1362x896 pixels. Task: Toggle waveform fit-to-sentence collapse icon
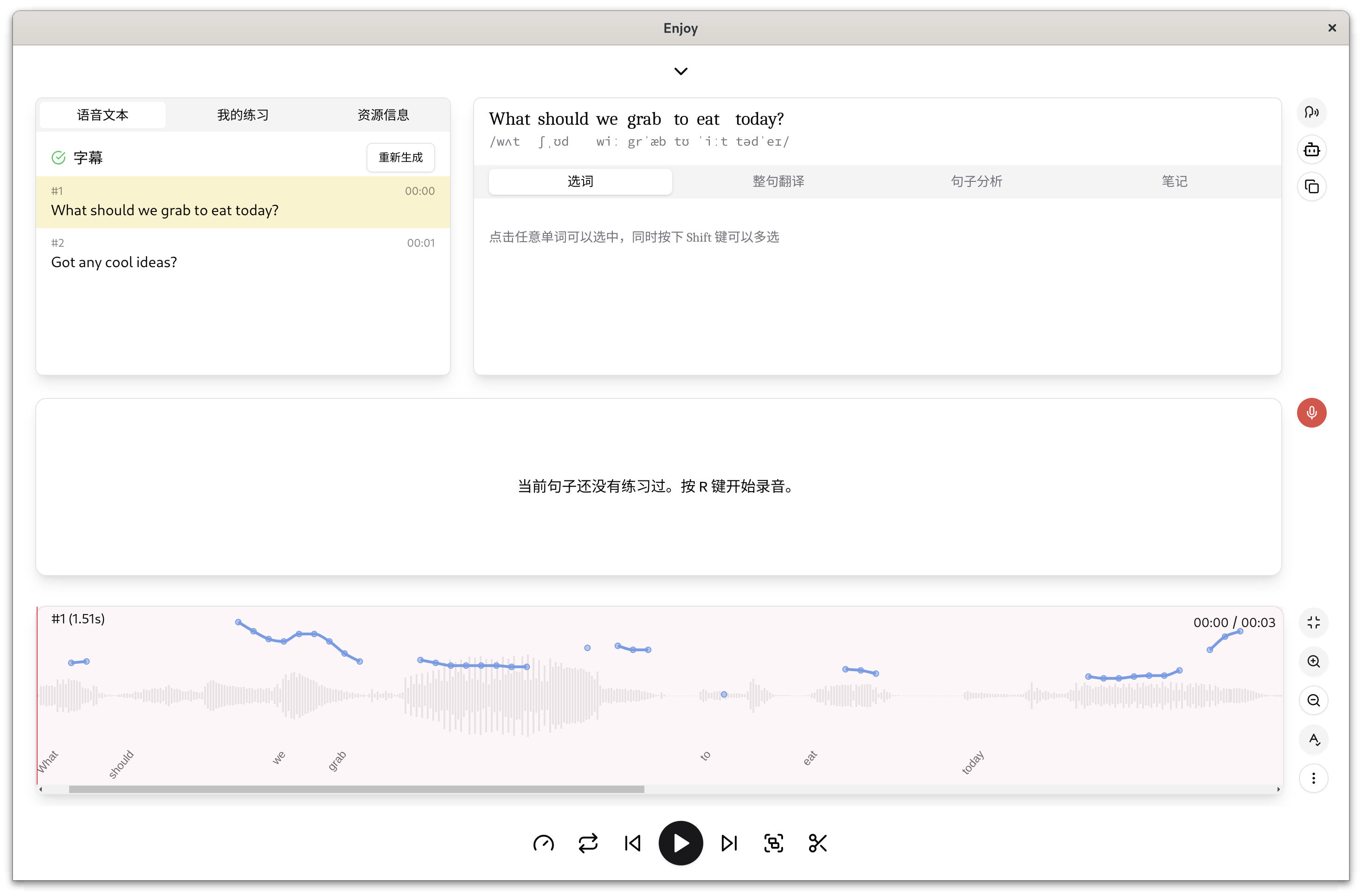tap(1313, 622)
